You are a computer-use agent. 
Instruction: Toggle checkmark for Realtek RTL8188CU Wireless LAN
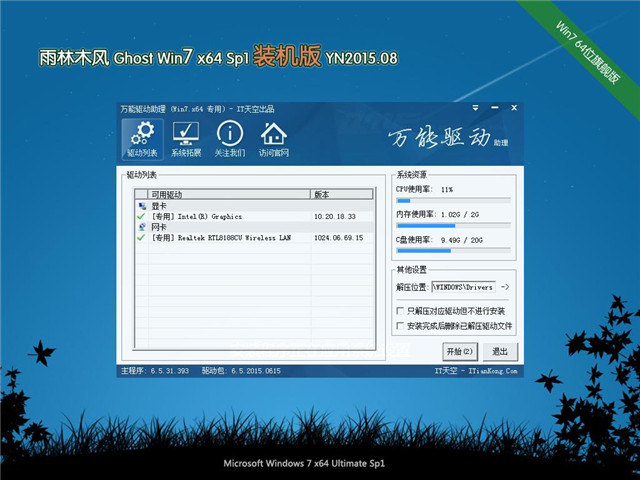[x=141, y=238]
